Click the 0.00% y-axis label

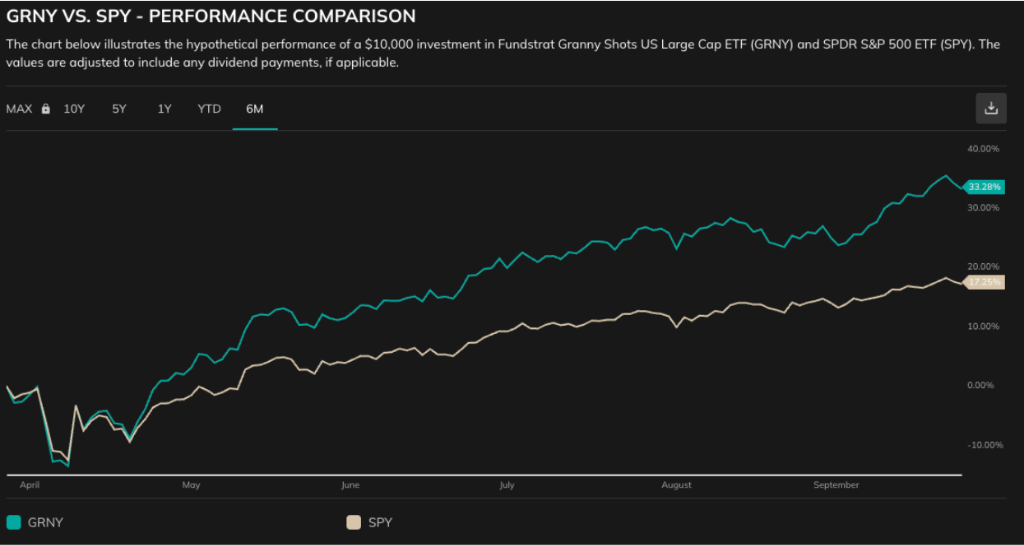(981, 385)
